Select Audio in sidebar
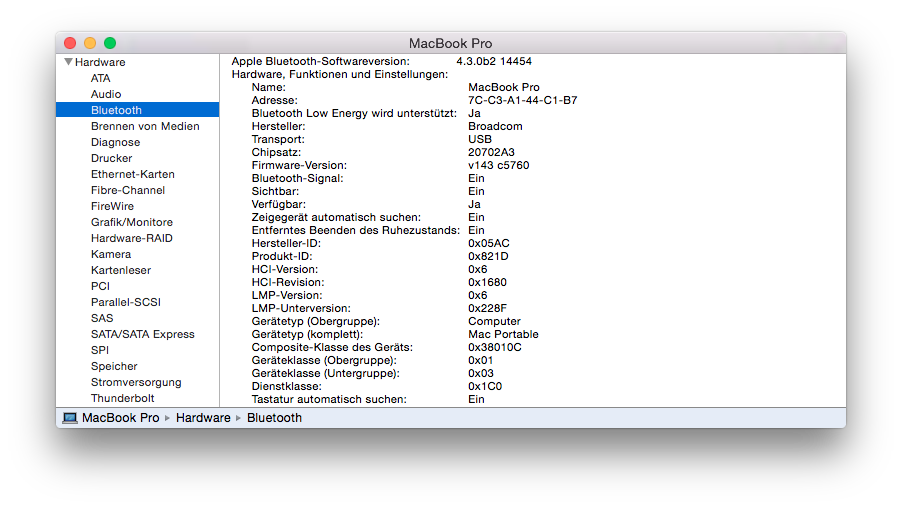The width and height of the screenshot is (902, 508). click(106, 94)
